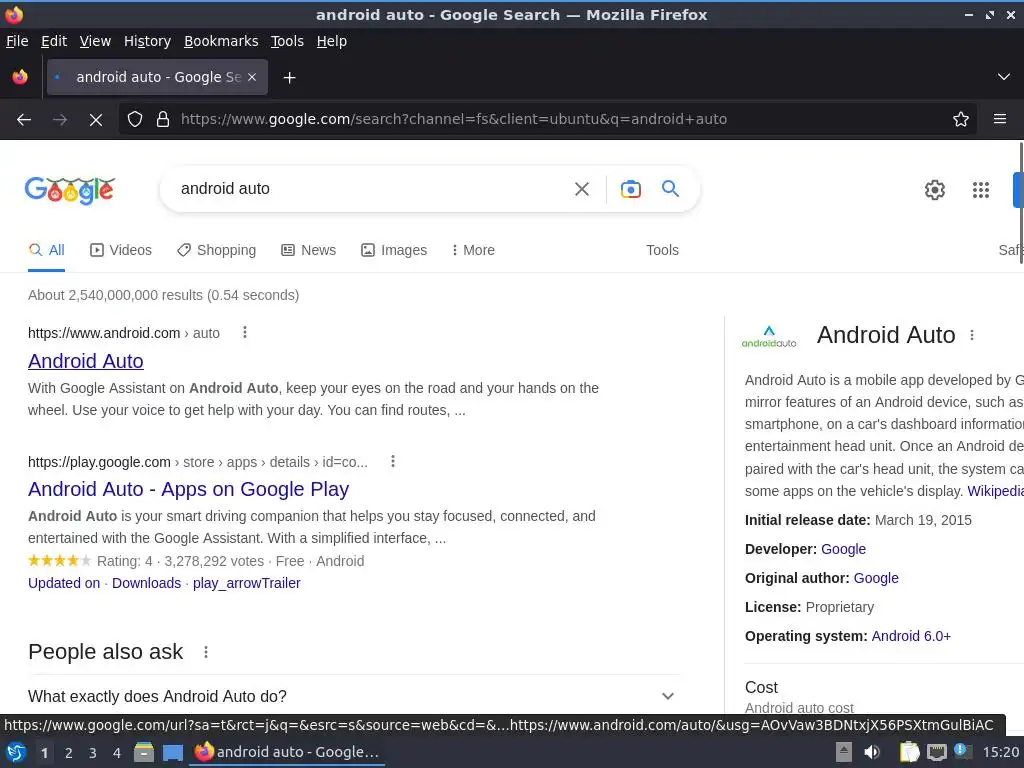Viewport: 1024px width, 768px height.
Task: Expand 'What exactly does Android Auto do?'
Action: (353, 696)
